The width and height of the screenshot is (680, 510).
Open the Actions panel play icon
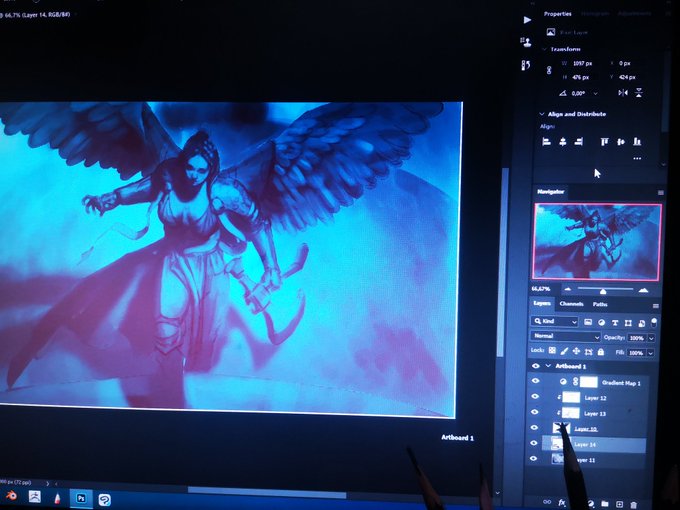(527, 20)
